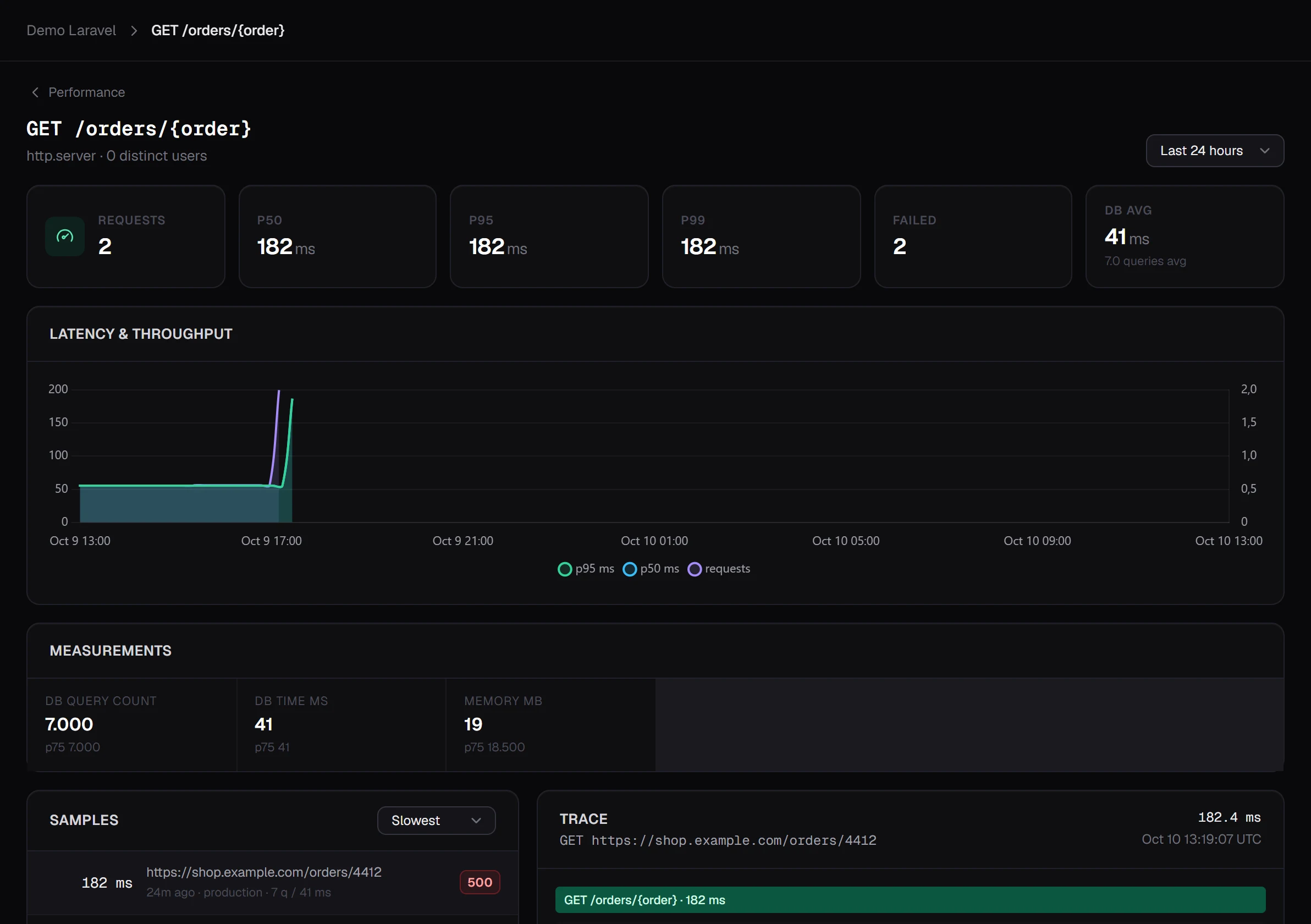The width and height of the screenshot is (1311, 924).
Task: Click the breadcrumb separator chevron icon
Action: click(x=134, y=31)
